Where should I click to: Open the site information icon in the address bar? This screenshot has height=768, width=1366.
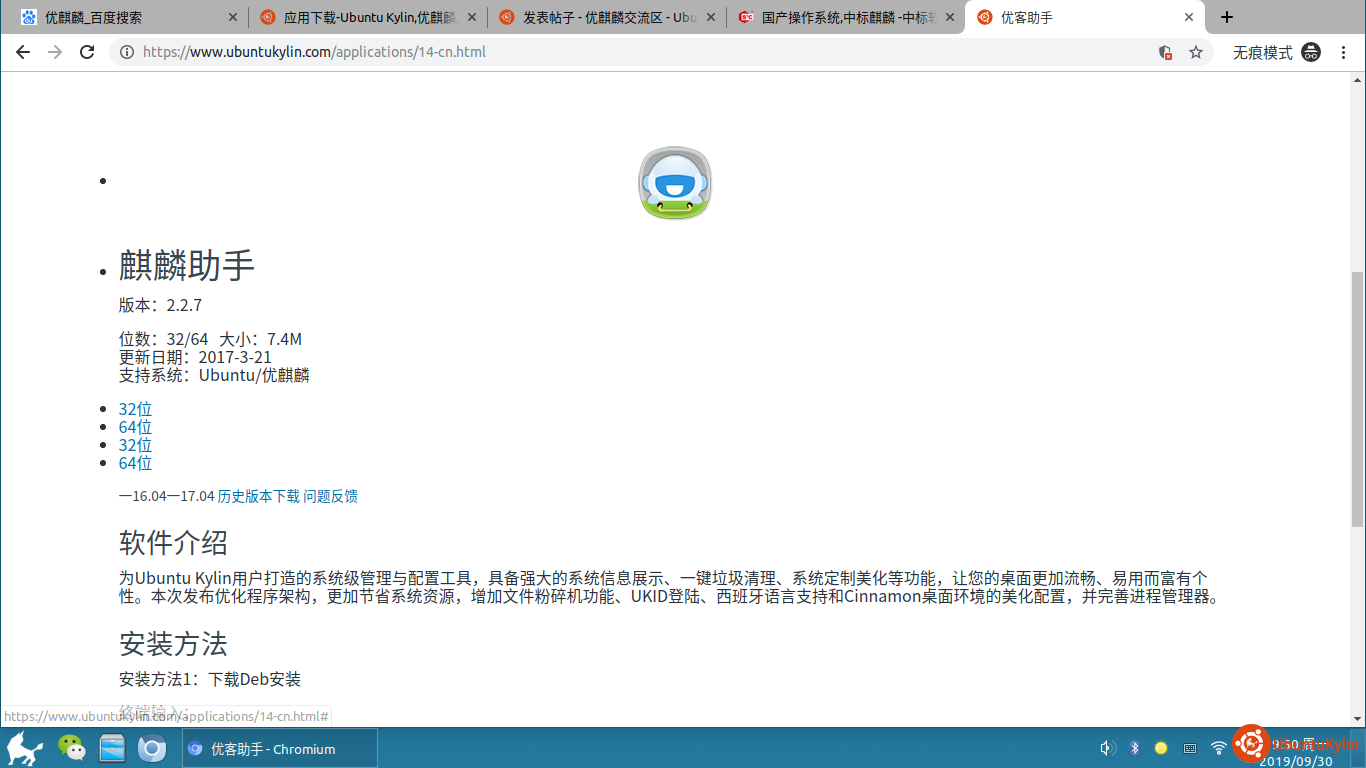pyautogui.click(x=127, y=52)
